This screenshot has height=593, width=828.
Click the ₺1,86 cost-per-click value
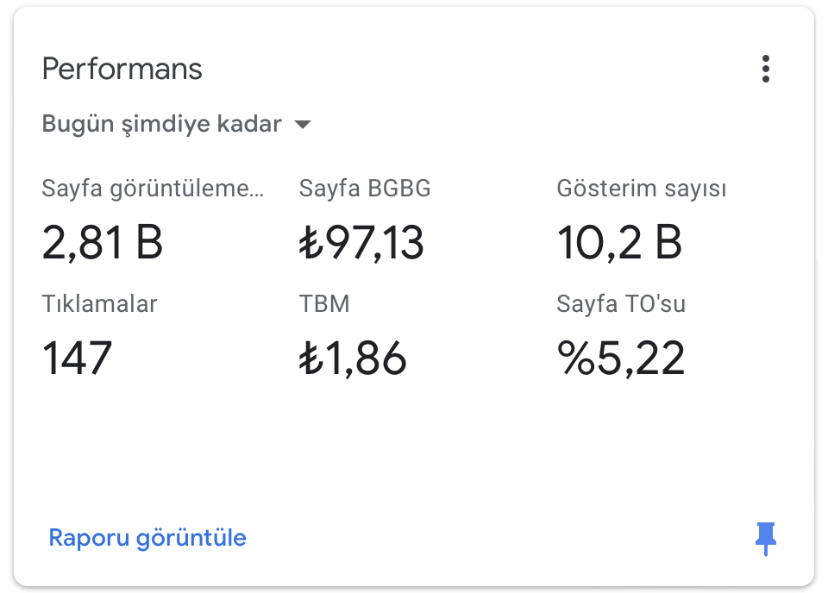click(x=353, y=358)
